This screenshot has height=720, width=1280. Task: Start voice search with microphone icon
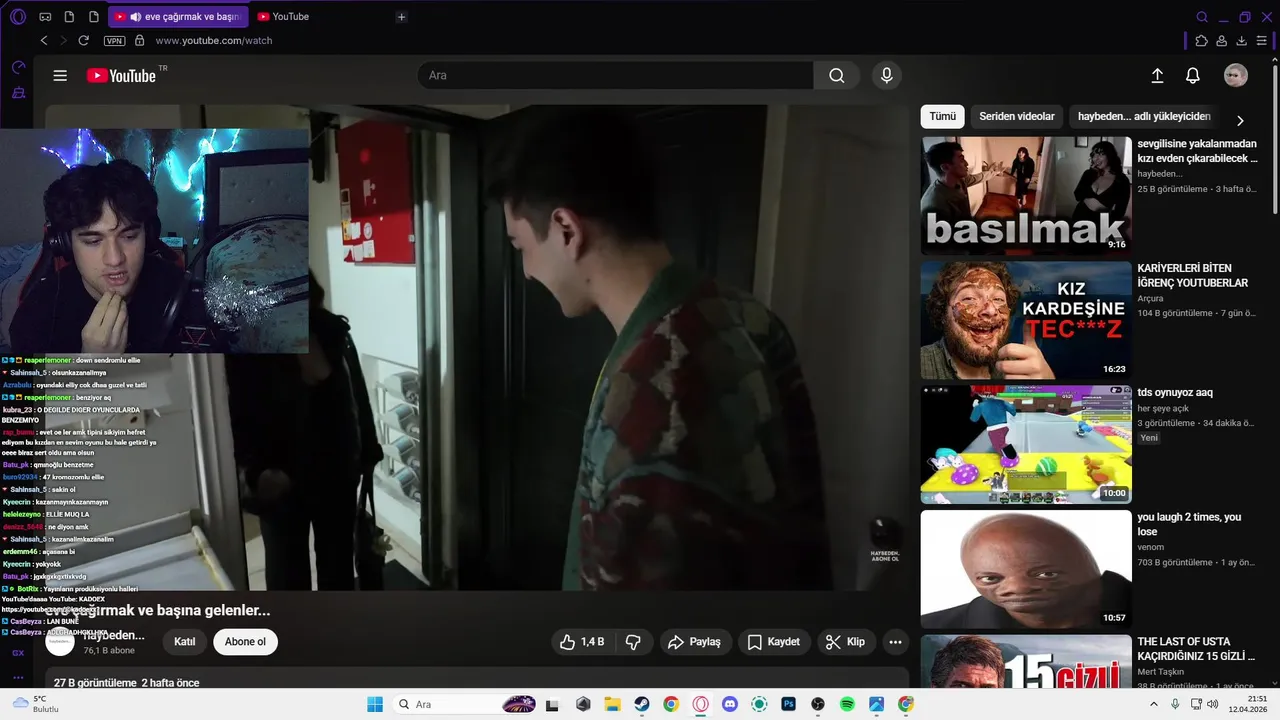tap(886, 75)
